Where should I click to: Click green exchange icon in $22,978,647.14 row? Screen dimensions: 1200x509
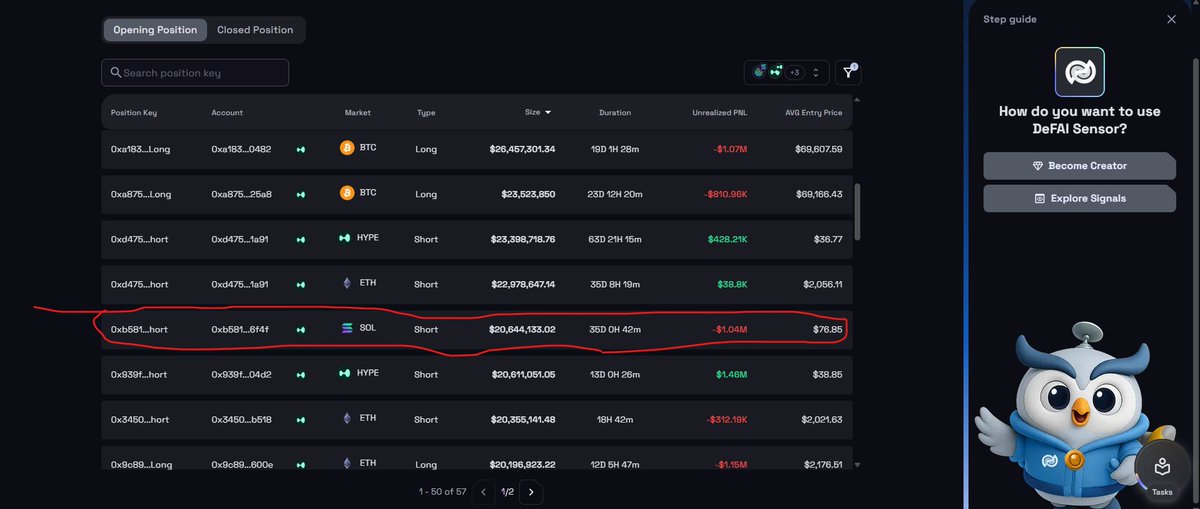click(x=300, y=285)
